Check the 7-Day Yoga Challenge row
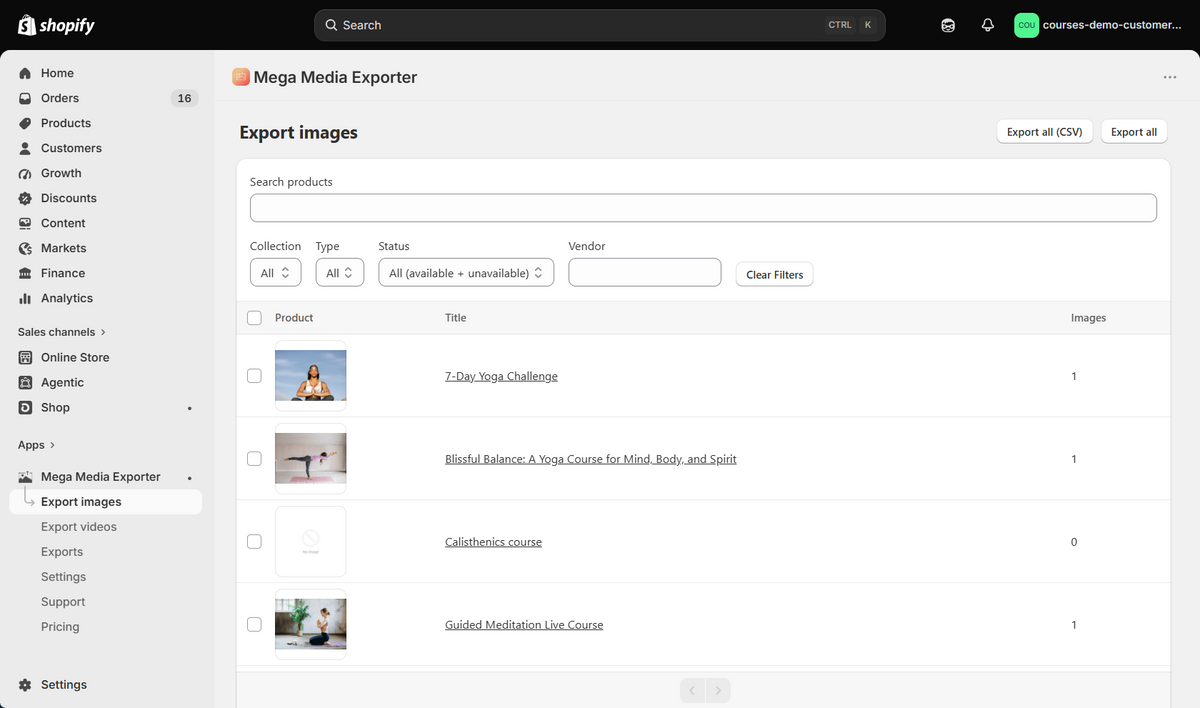Screen dimensions: 1200x708 (254, 376)
